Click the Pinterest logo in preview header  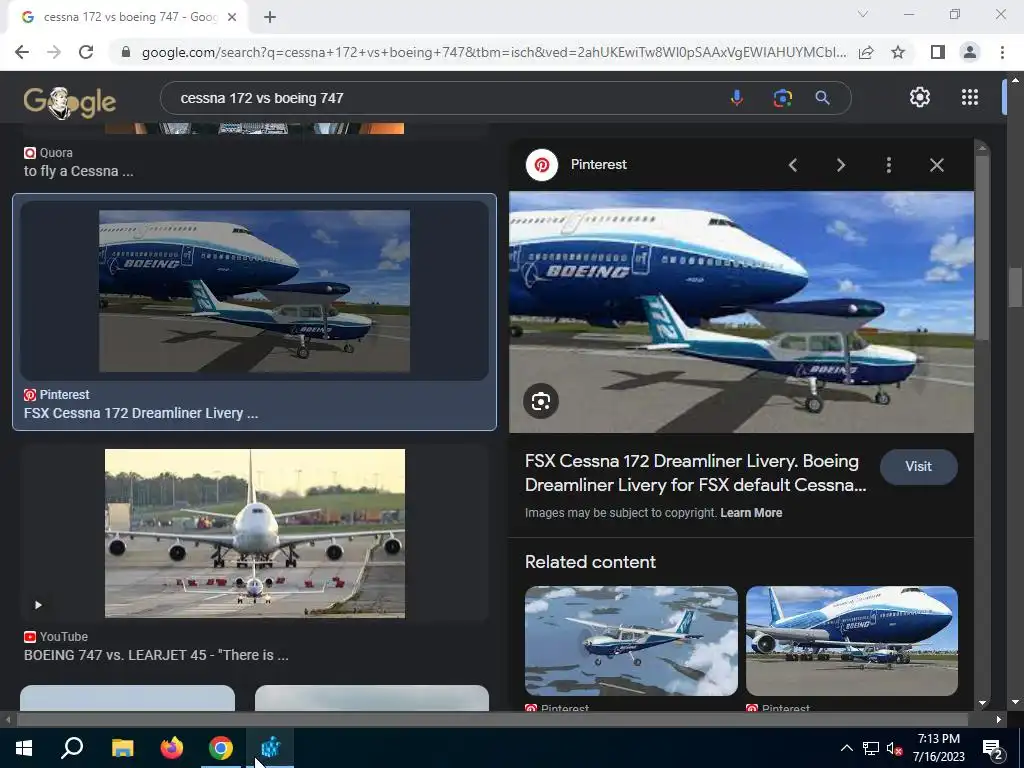pyautogui.click(x=541, y=165)
